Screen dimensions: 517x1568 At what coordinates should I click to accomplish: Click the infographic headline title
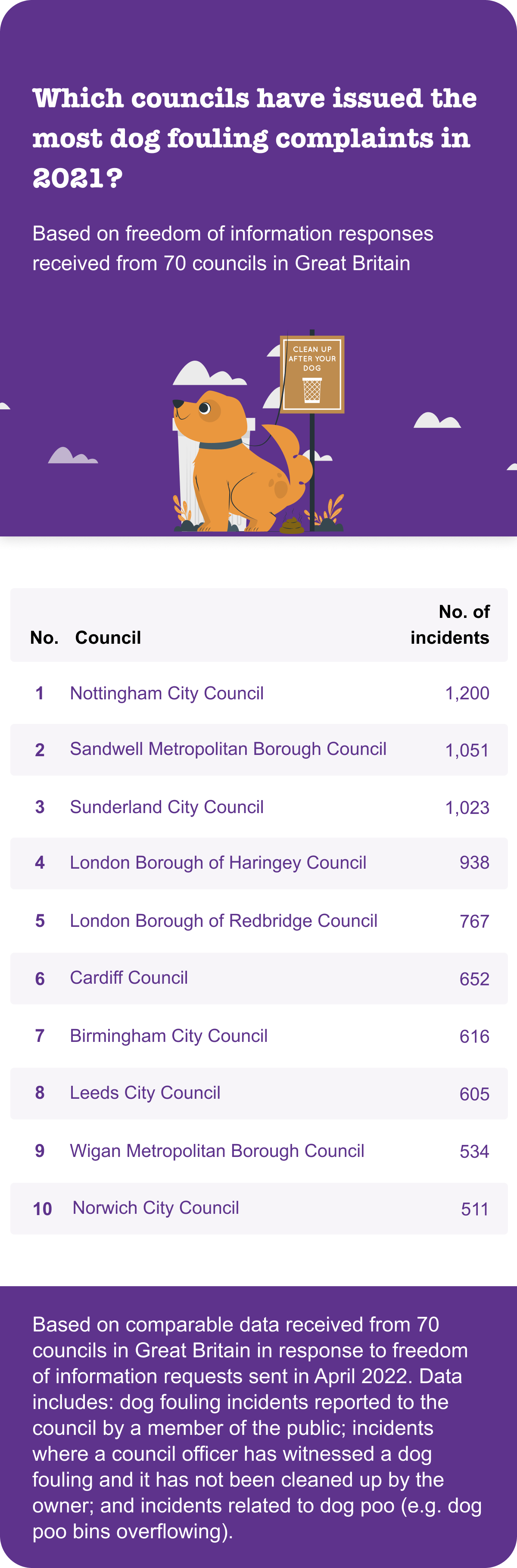[255, 138]
